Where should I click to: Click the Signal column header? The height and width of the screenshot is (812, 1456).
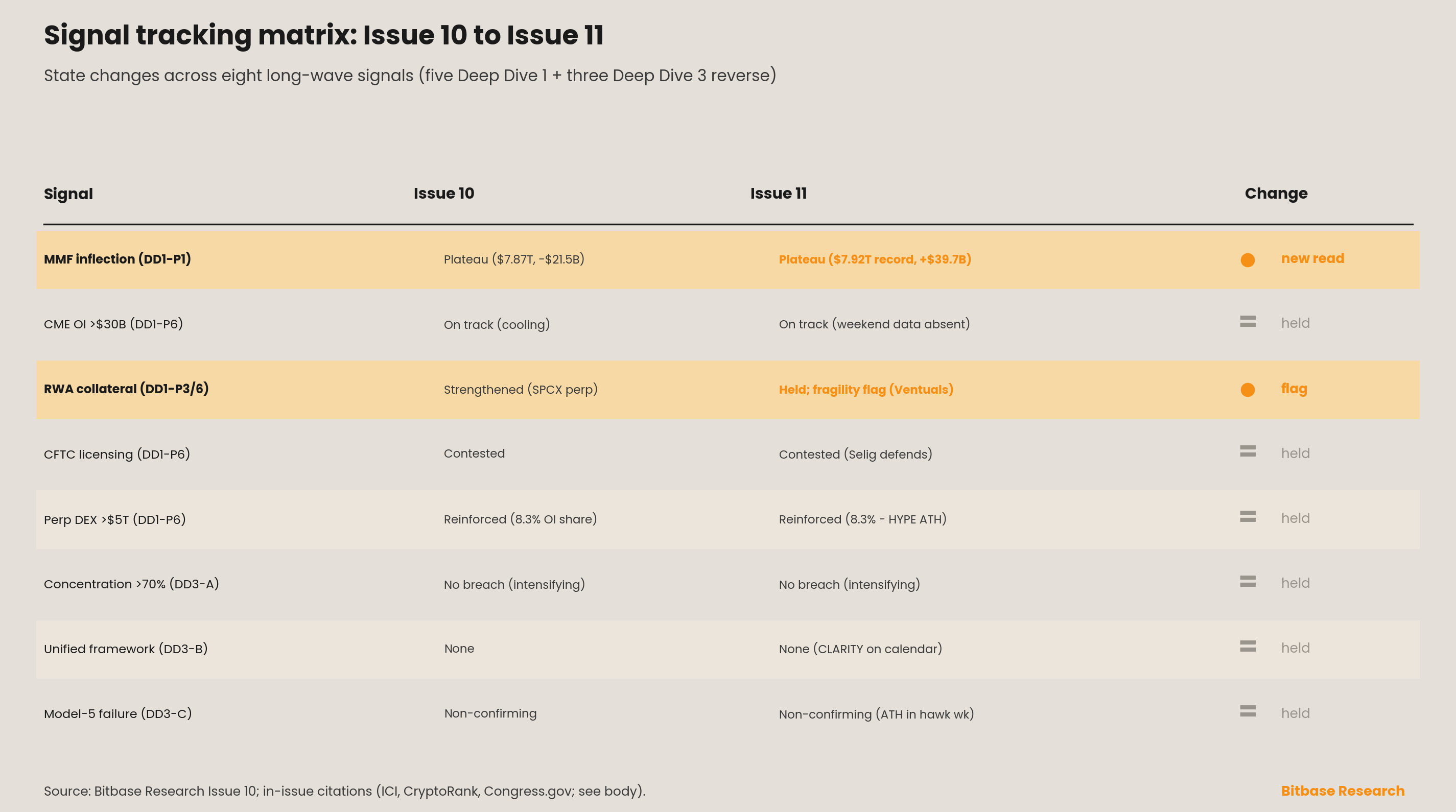(x=68, y=194)
